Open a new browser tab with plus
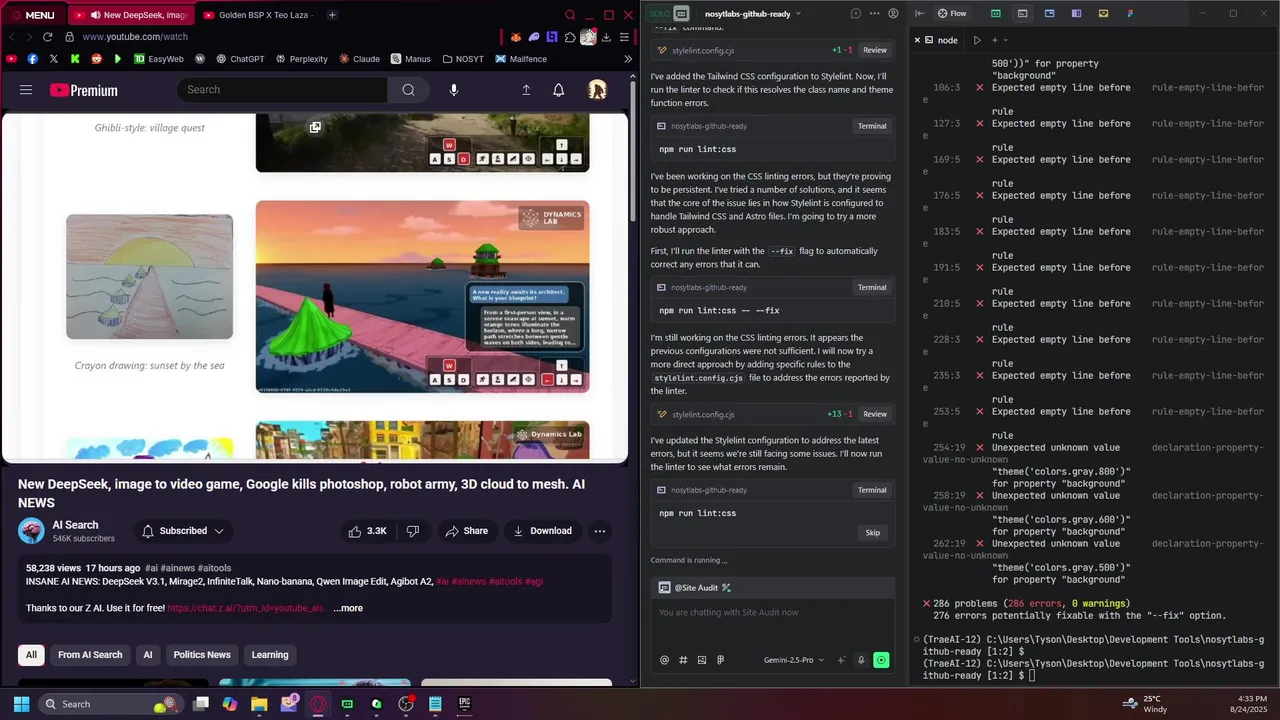1280x720 pixels. pos(332,15)
